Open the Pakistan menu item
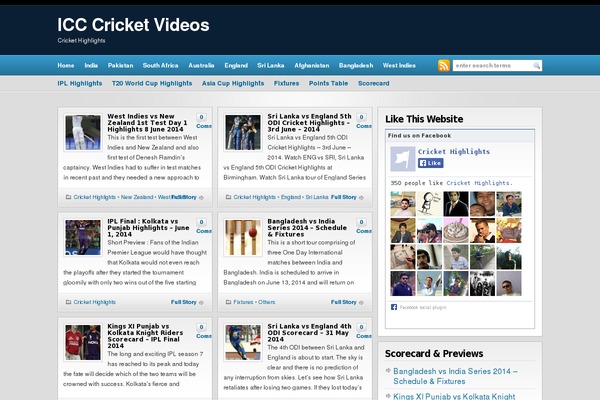The height and width of the screenshot is (400, 600). pyautogui.click(x=121, y=65)
